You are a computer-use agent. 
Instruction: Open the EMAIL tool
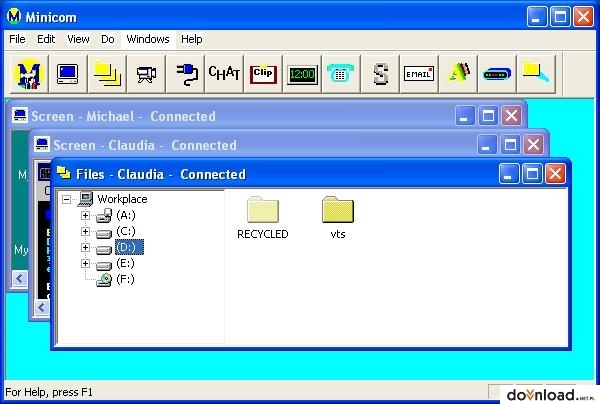[419, 74]
